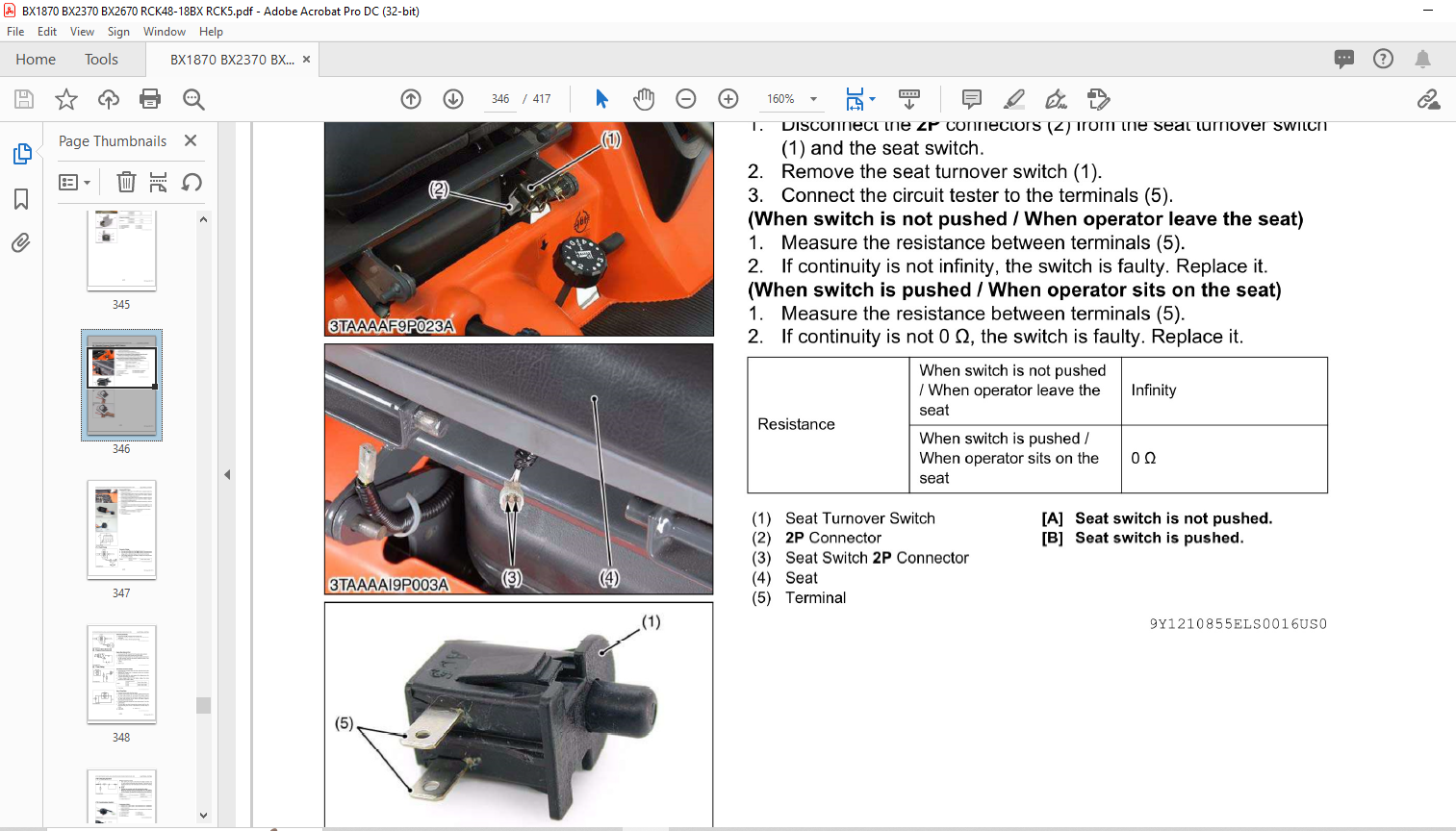Rotate pages with circular arrow icon
The image size is (1456, 831).
click(x=192, y=182)
